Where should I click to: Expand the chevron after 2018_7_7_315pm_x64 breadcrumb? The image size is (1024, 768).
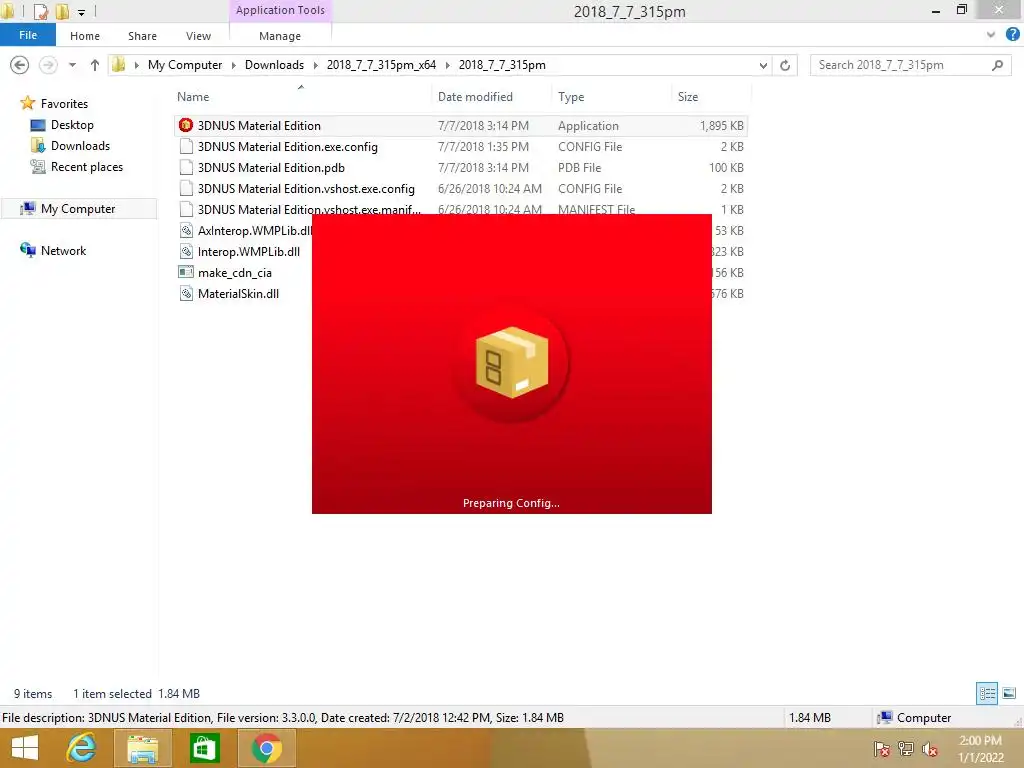pos(448,65)
